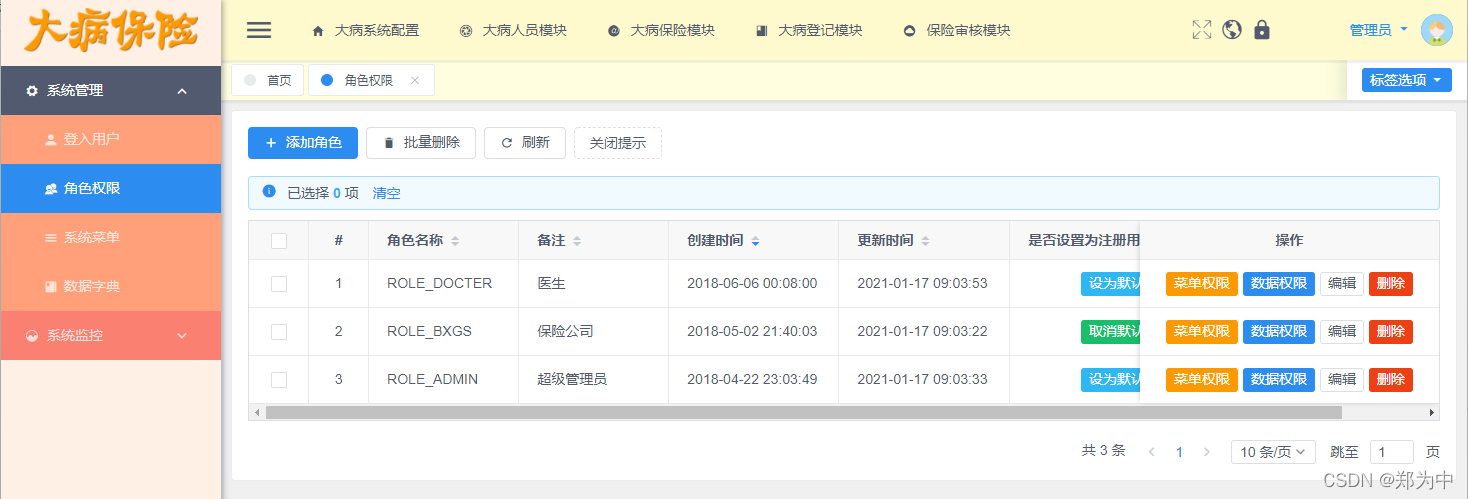The height and width of the screenshot is (499, 1468).
Task: Click 菜单权限 for ROLE_BXGS
Action: [x=1202, y=331]
